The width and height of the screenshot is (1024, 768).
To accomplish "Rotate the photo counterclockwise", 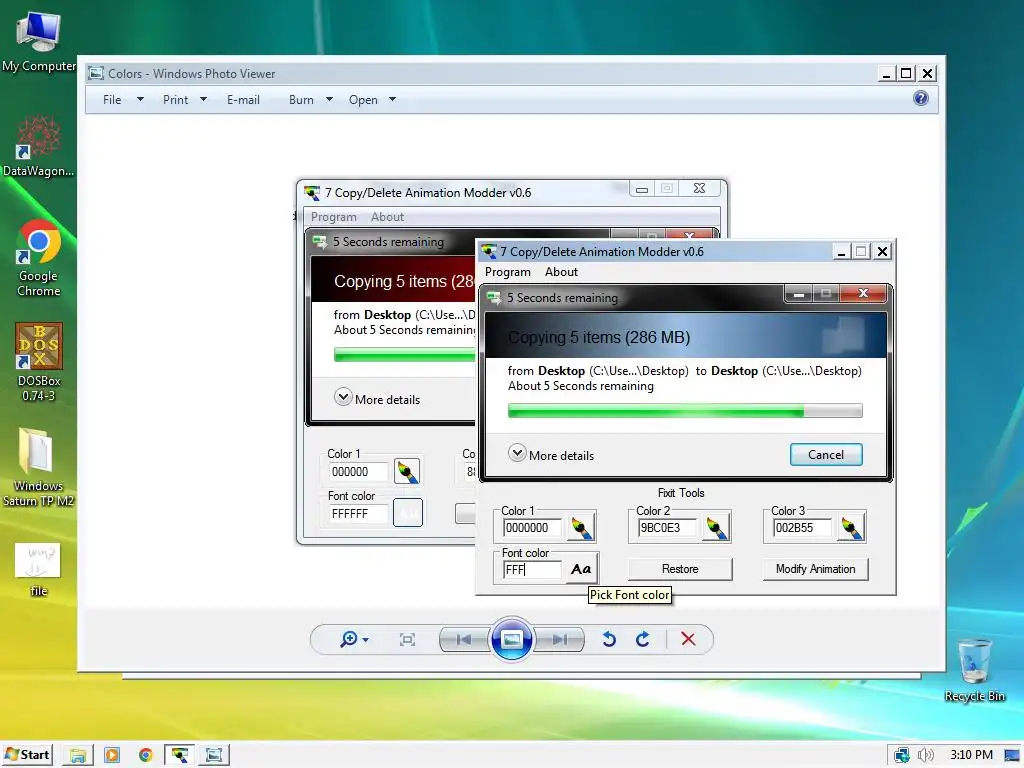I will [x=609, y=639].
